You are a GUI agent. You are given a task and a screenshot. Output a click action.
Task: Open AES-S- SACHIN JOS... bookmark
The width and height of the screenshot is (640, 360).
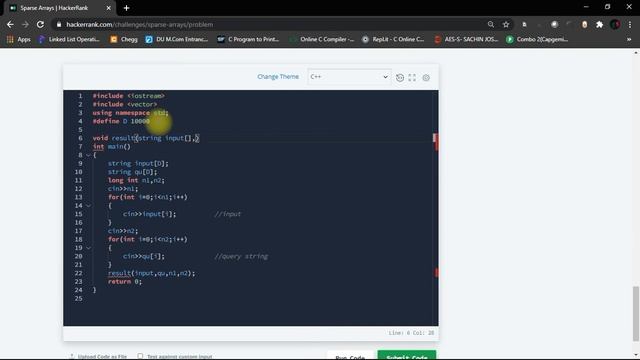pyautogui.click(x=466, y=39)
